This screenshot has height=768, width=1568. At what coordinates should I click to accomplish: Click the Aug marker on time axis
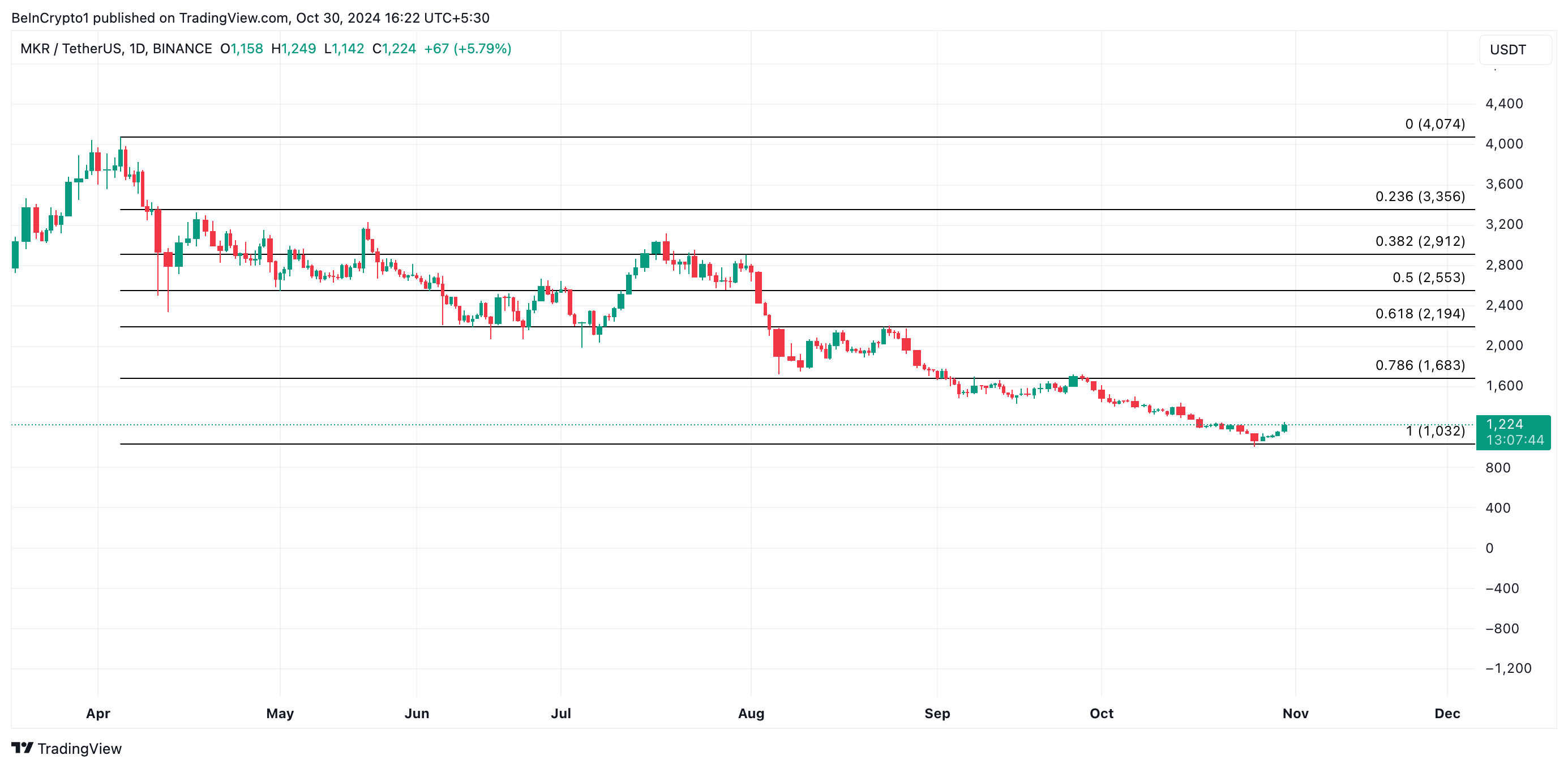(x=751, y=713)
